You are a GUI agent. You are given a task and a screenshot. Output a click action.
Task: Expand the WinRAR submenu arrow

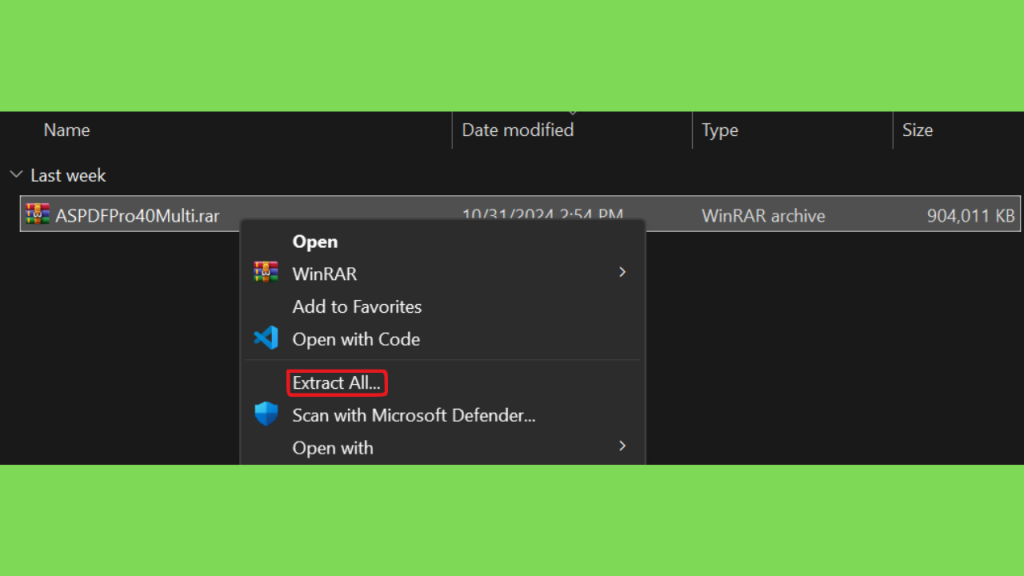pos(622,272)
